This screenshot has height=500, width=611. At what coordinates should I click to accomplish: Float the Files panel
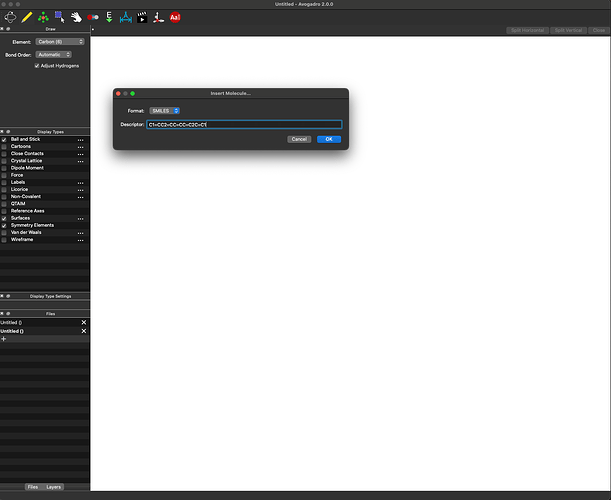click(8, 314)
